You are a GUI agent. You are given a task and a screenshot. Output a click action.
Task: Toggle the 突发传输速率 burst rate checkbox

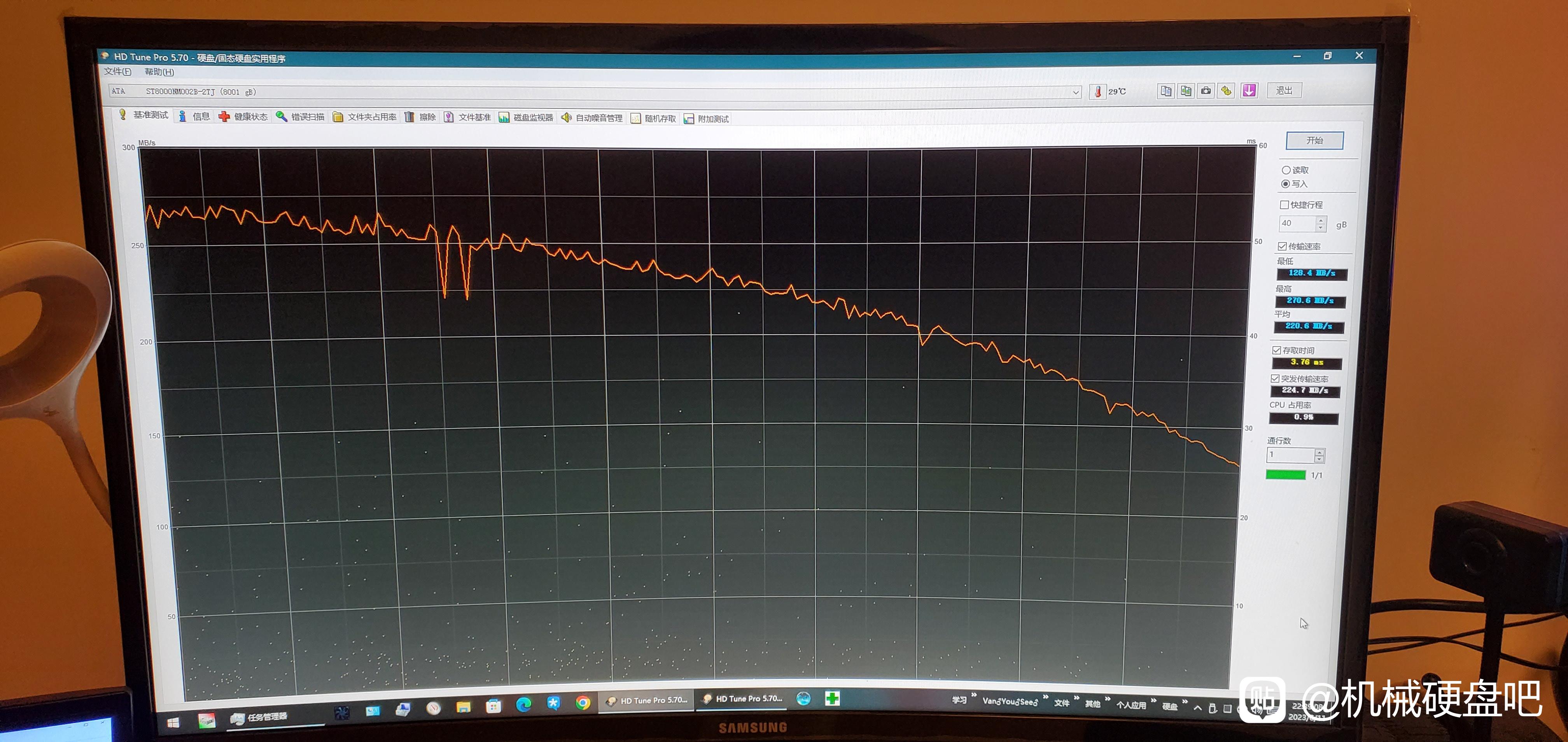point(1275,379)
